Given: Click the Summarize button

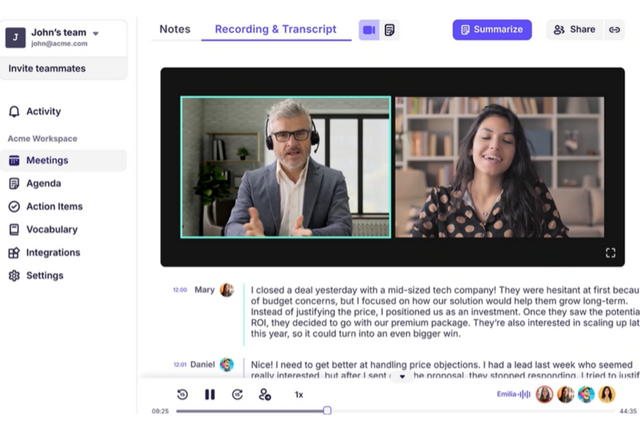Looking at the screenshot, I should point(491,30).
